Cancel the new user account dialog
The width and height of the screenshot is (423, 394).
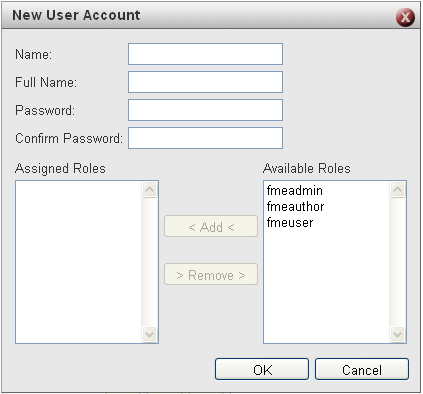click(x=362, y=369)
